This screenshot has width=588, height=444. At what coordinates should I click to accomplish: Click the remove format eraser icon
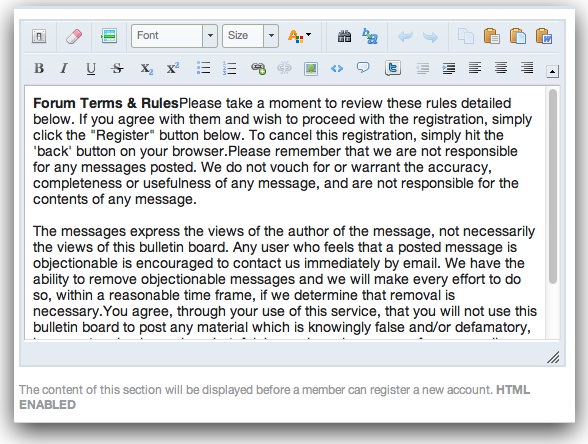coord(74,36)
